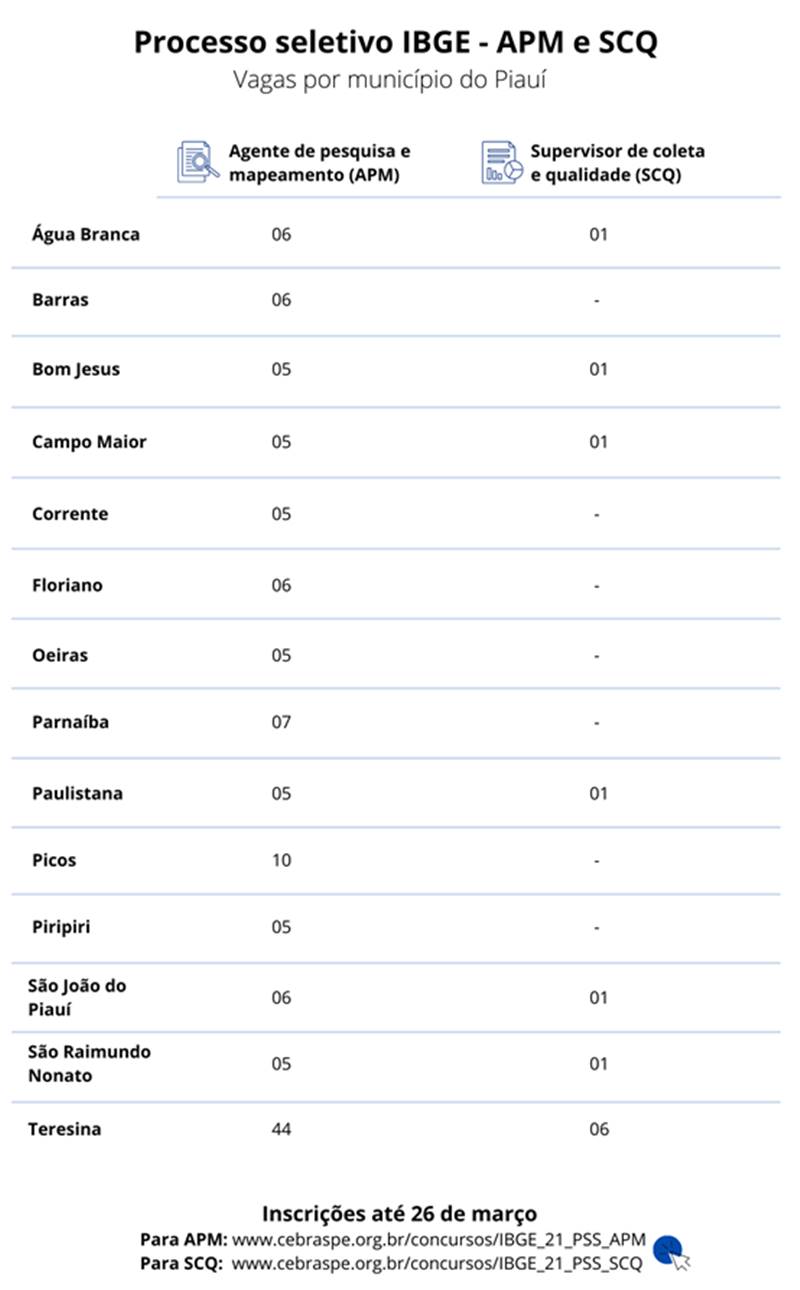Click the Parnaíba row label
800x1290 pixels.
pos(70,722)
